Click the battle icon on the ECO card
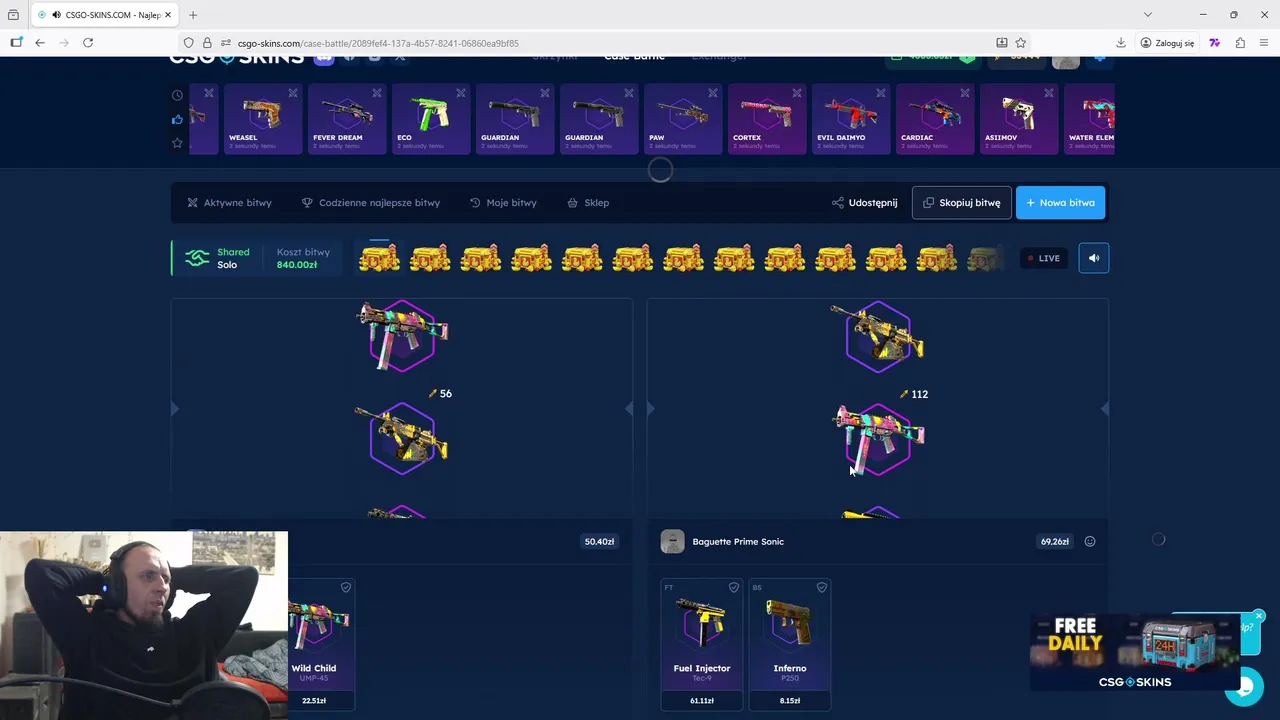 [461, 93]
